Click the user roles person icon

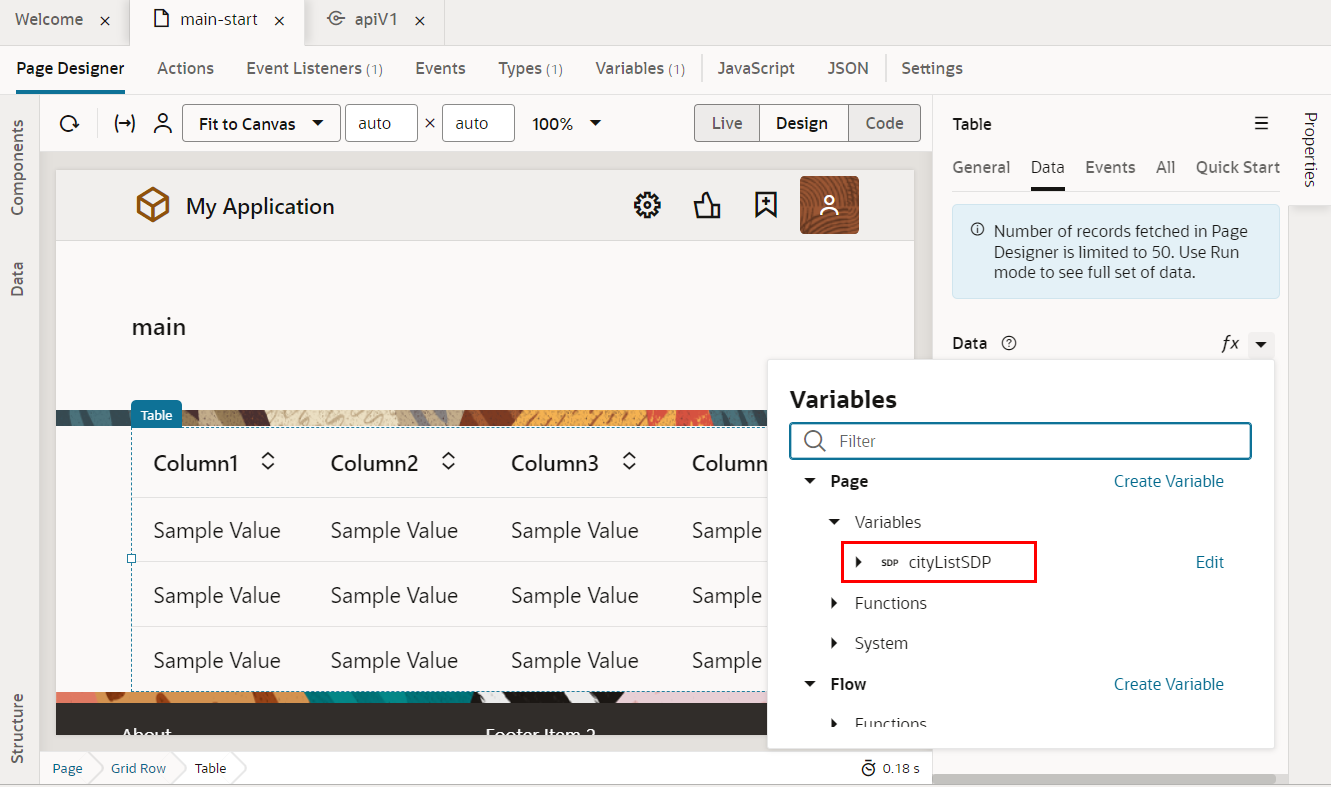pos(162,124)
